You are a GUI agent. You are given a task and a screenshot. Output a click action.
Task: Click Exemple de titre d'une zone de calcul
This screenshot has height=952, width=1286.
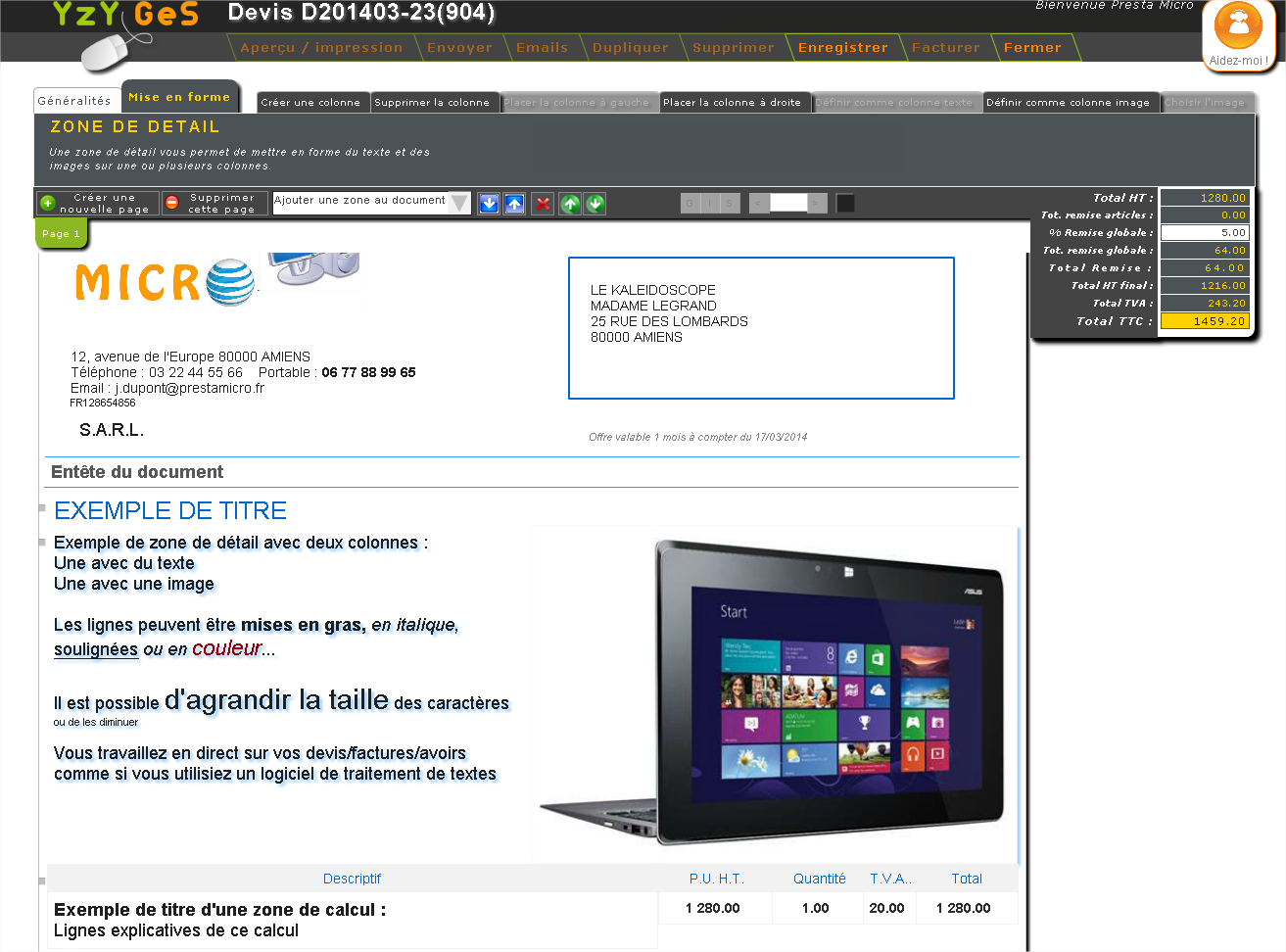tap(220, 910)
